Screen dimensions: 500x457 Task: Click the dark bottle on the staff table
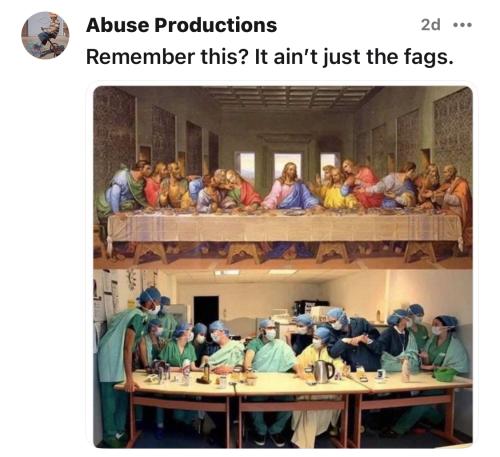[207, 372]
